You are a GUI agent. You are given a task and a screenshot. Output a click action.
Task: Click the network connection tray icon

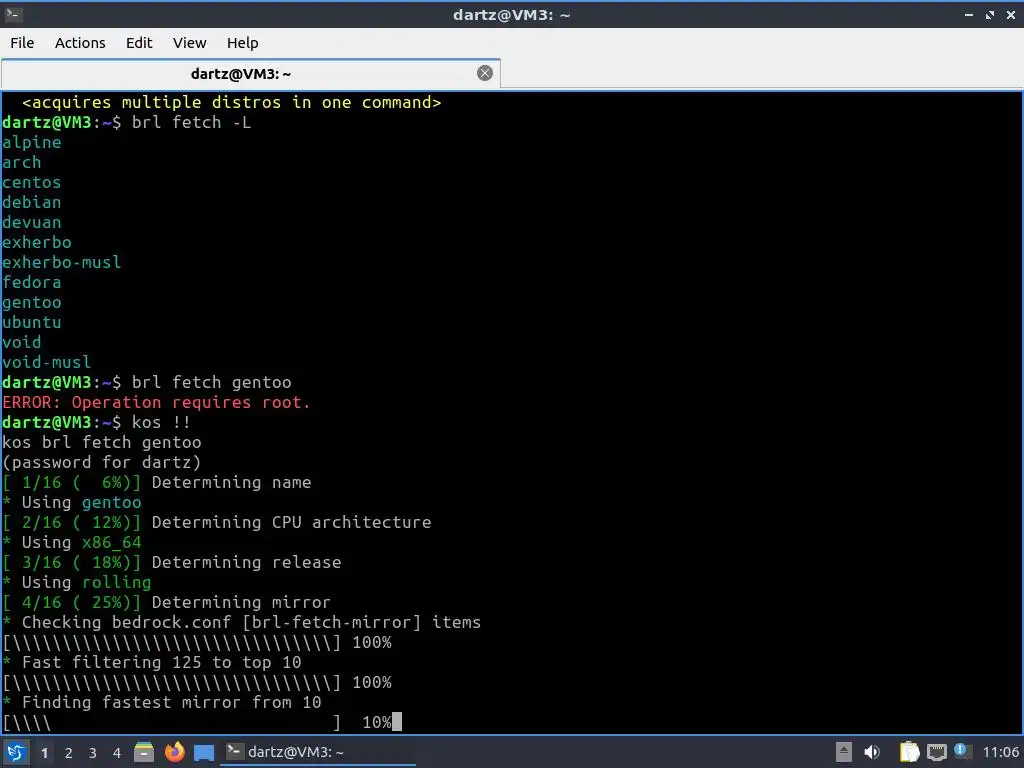click(x=936, y=752)
